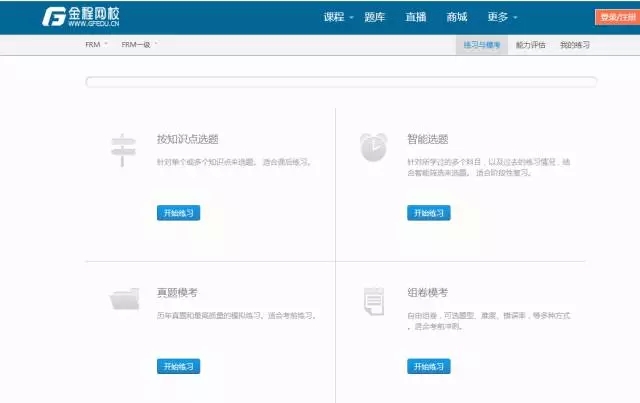Start practice under 按知识点选题
The height and width of the screenshot is (403, 640).
[x=178, y=213]
